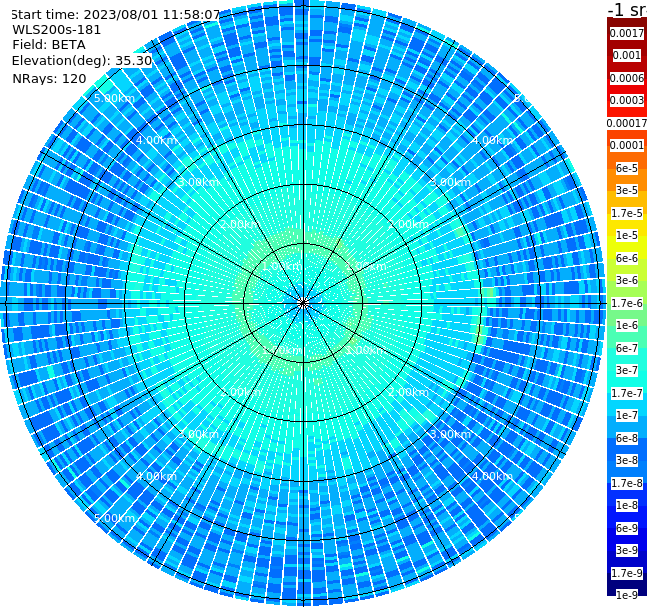Click the 1.7e-5 colorbar label

627,213
